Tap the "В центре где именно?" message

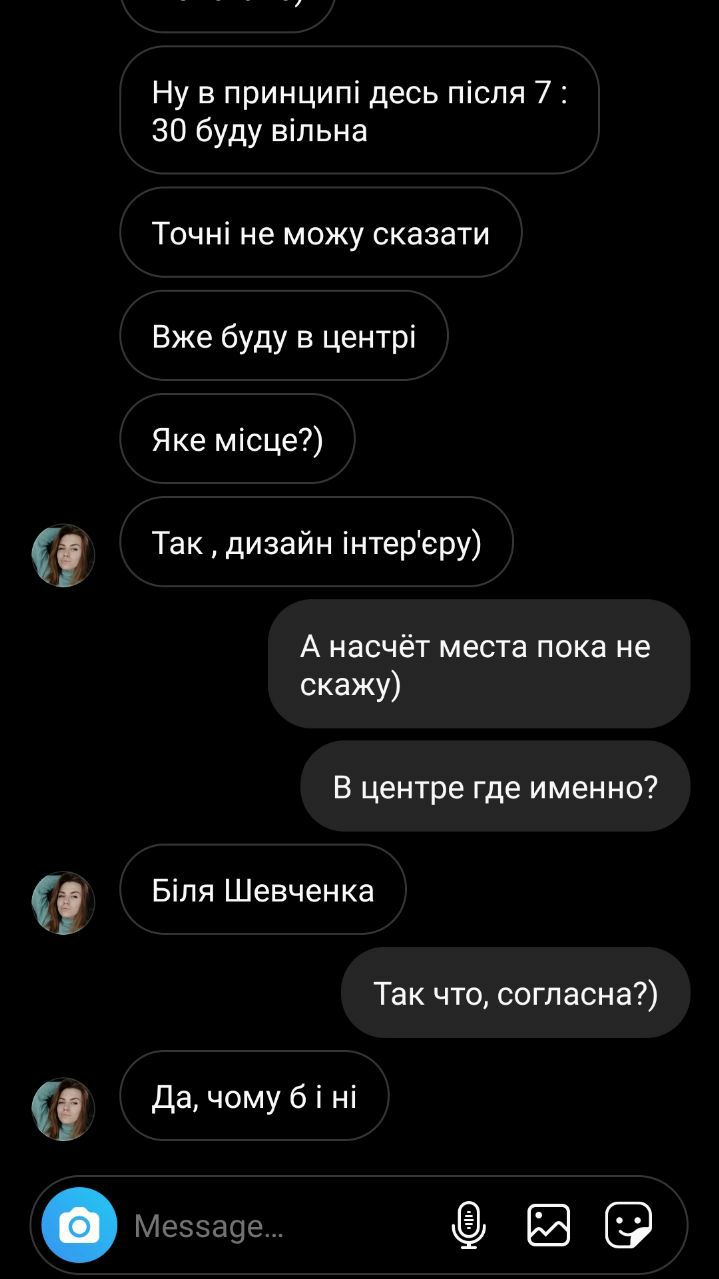[496, 787]
